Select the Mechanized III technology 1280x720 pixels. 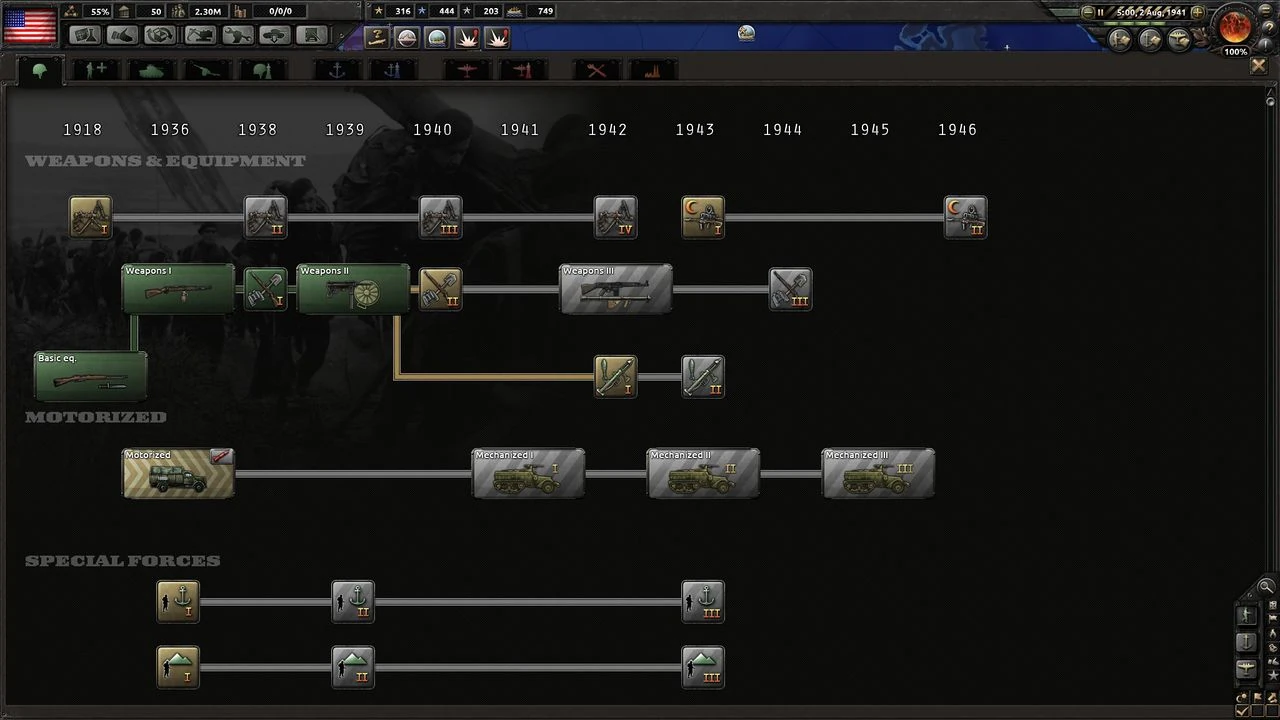878,473
